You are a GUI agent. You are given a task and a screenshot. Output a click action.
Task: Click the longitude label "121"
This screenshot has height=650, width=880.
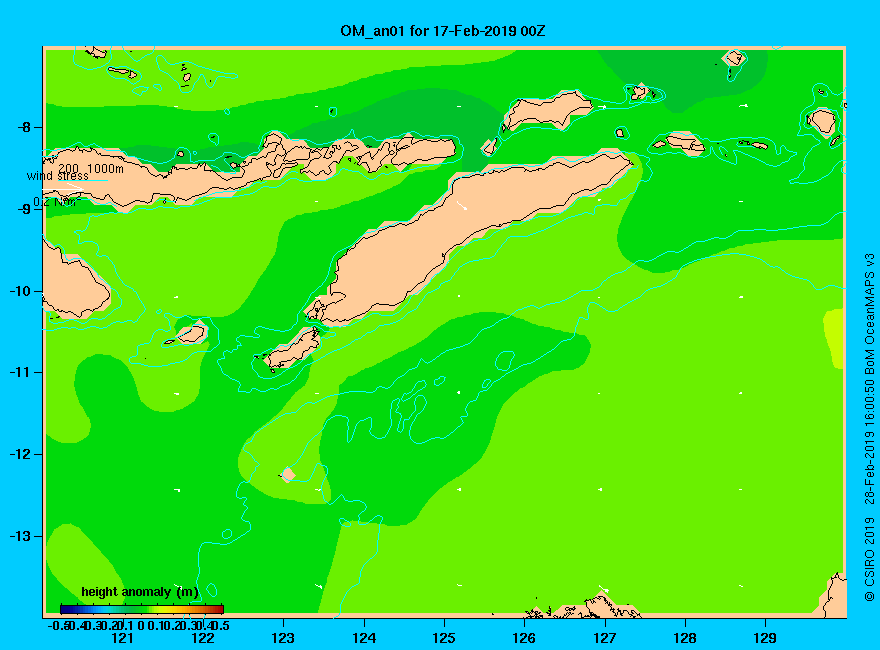122,638
